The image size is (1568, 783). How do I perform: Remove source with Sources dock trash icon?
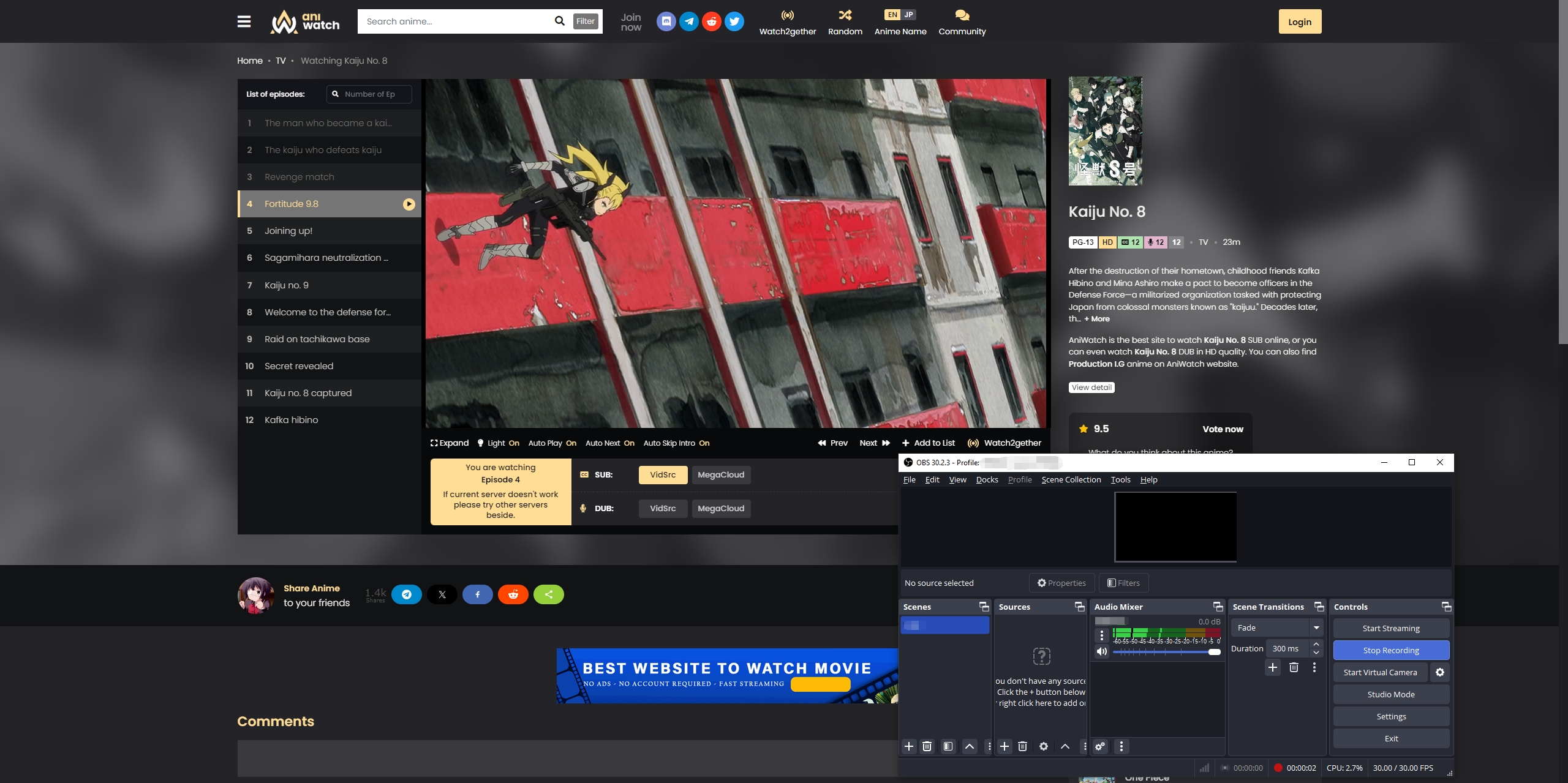1022,746
